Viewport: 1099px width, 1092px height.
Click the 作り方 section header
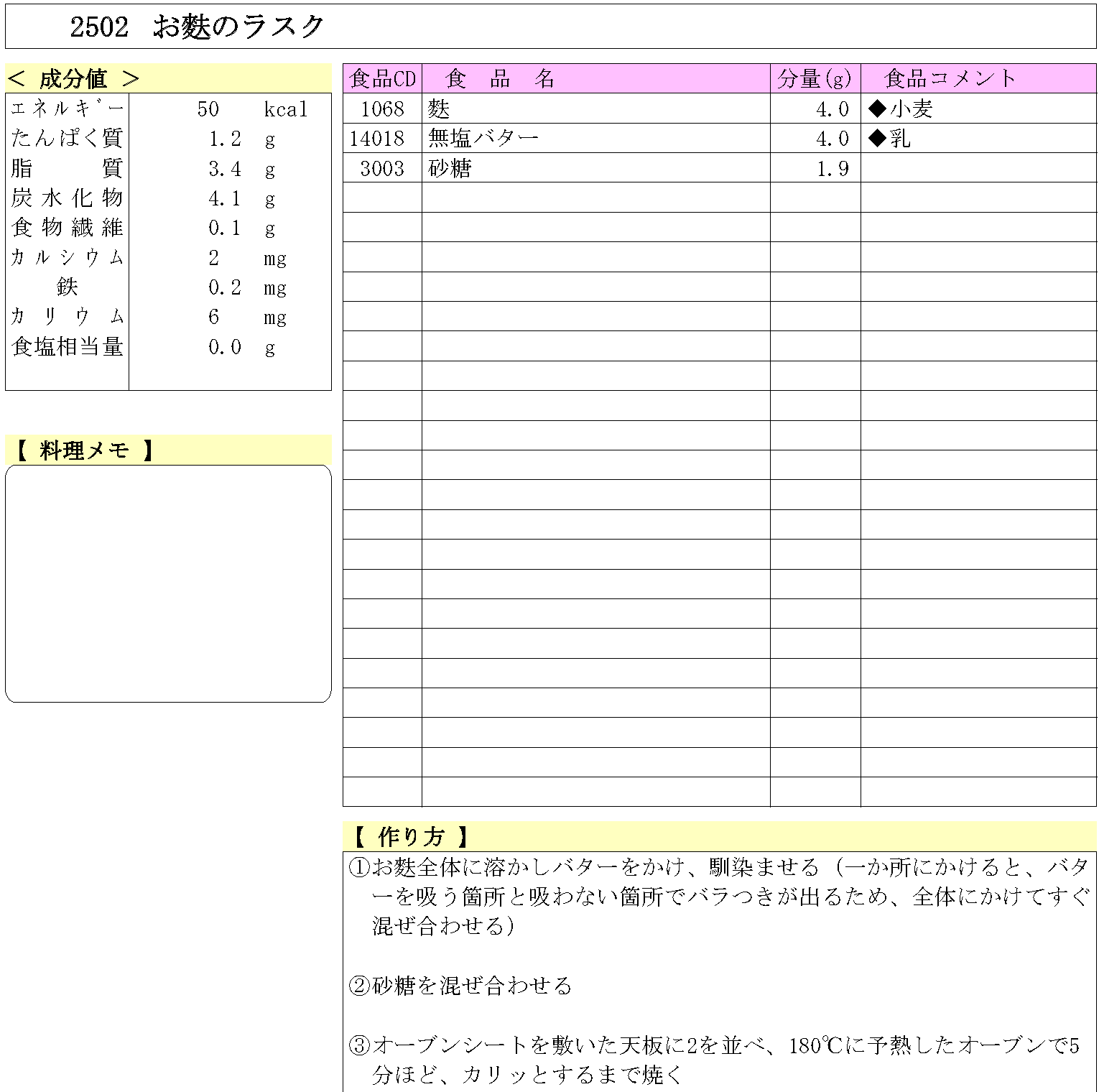410,836
